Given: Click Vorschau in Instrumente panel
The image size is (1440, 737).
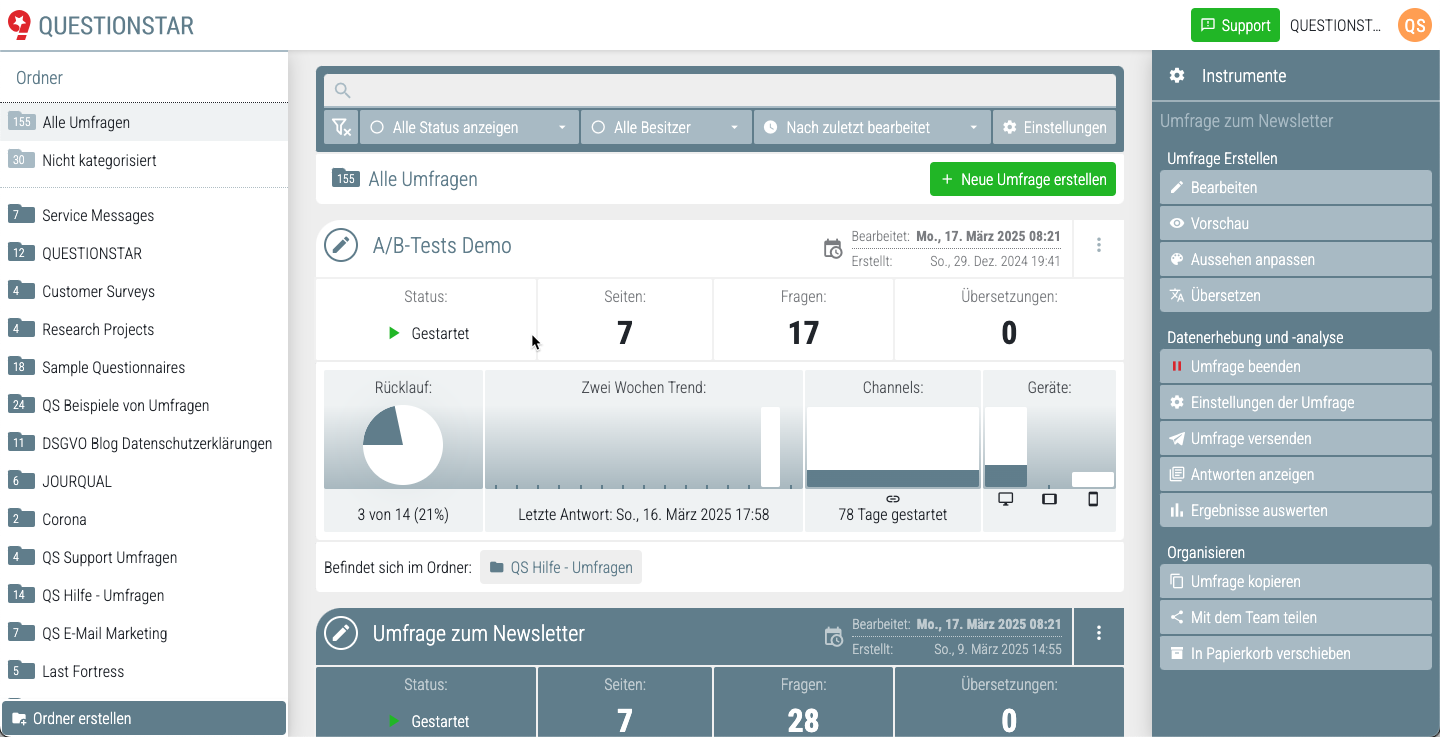Looking at the screenshot, I should (1296, 223).
